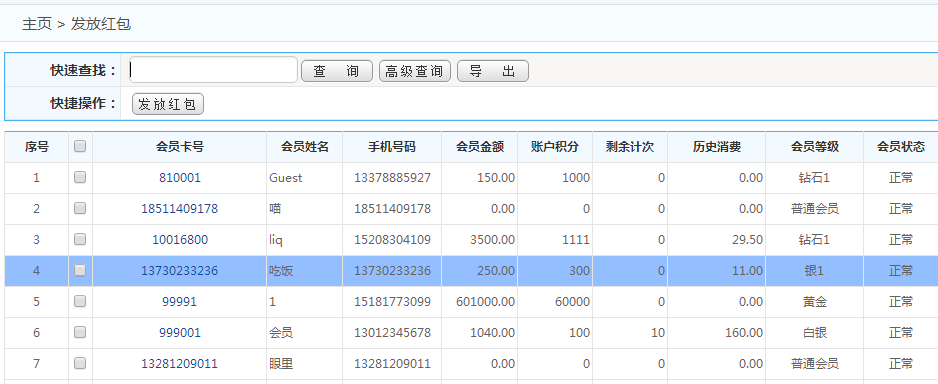
Task: Click the points value 1111
Action: coord(575,240)
